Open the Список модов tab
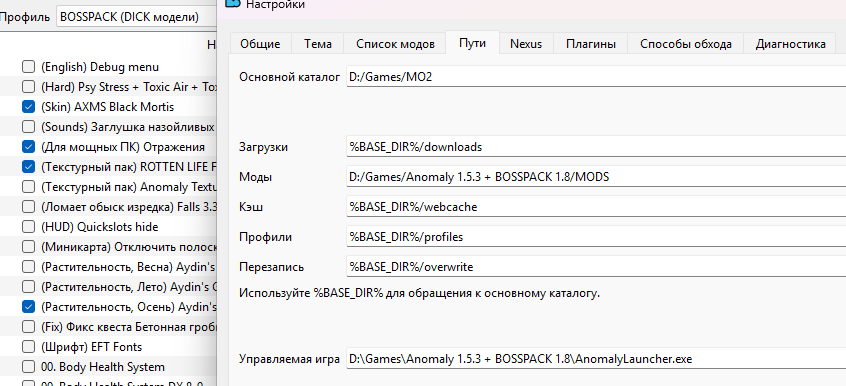846x386 pixels. click(395, 44)
